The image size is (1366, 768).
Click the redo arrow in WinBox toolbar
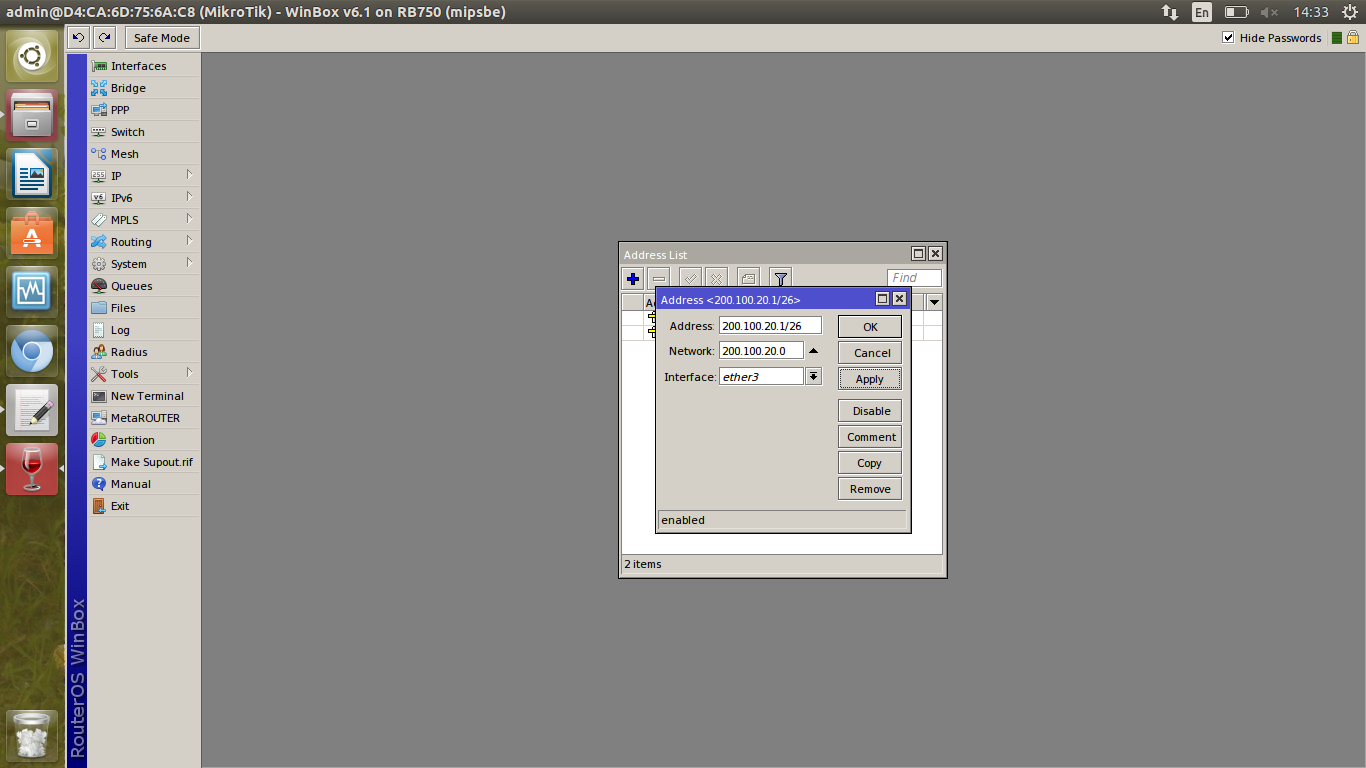pyautogui.click(x=104, y=38)
